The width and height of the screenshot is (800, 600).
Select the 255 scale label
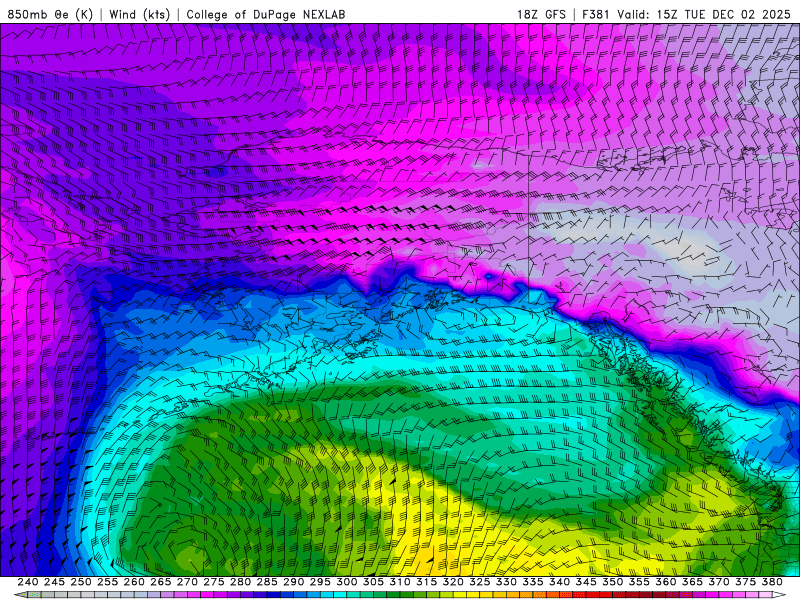[107, 582]
